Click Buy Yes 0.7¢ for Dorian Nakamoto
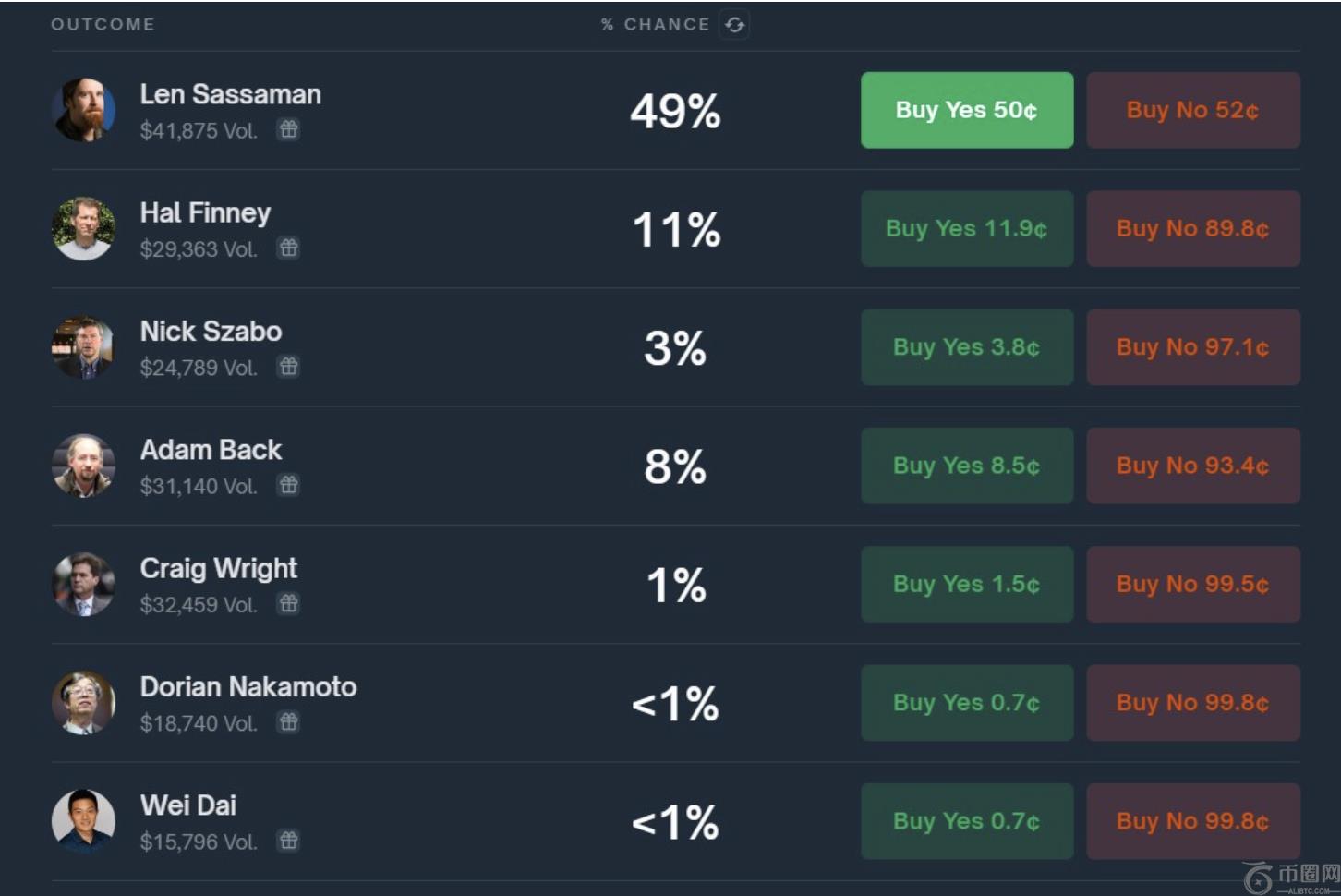This screenshot has height=896, width=1341. (966, 703)
